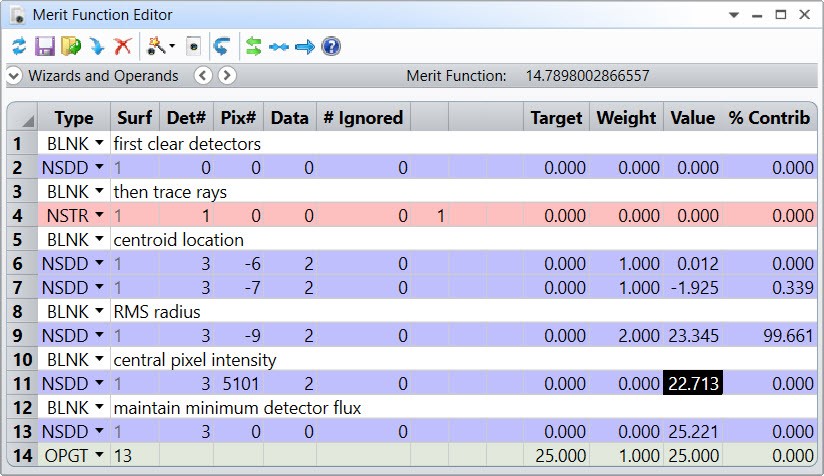Click comment 'RMS radius'
The height and width of the screenshot is (476, 824).
click(x=157, y=312)
